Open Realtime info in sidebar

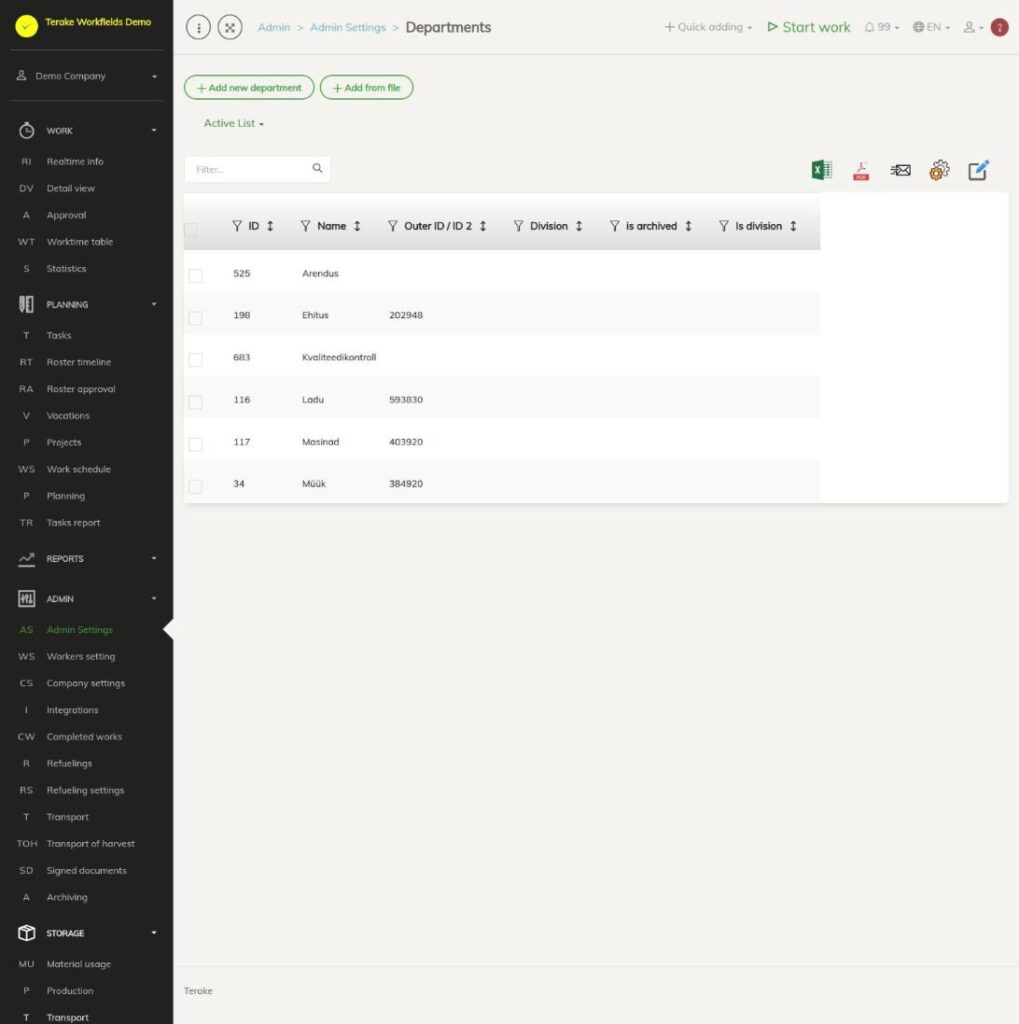pyautogui.click(x=74, y=161)
